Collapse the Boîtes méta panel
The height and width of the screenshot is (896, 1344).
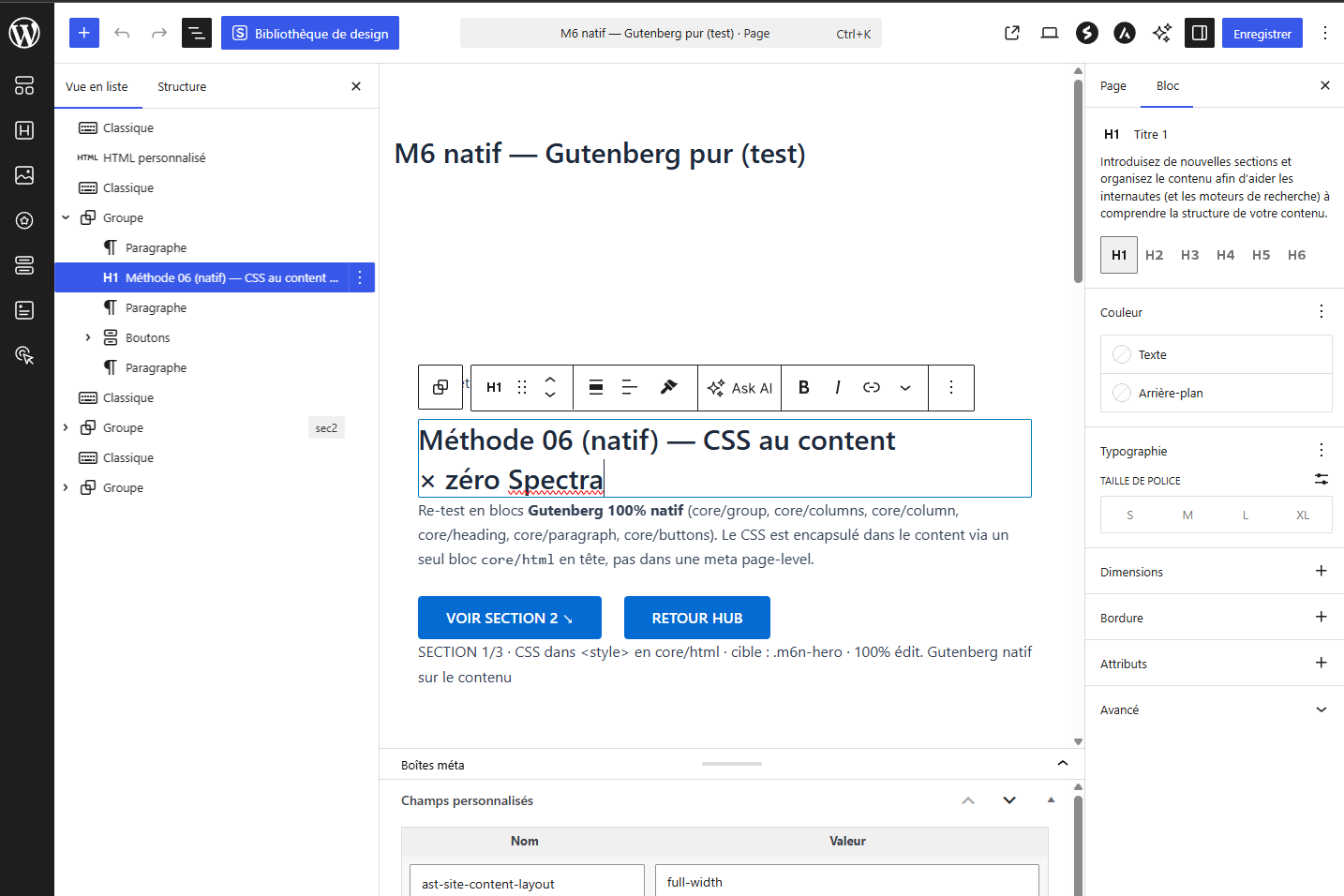click(x=1063, y=764)
